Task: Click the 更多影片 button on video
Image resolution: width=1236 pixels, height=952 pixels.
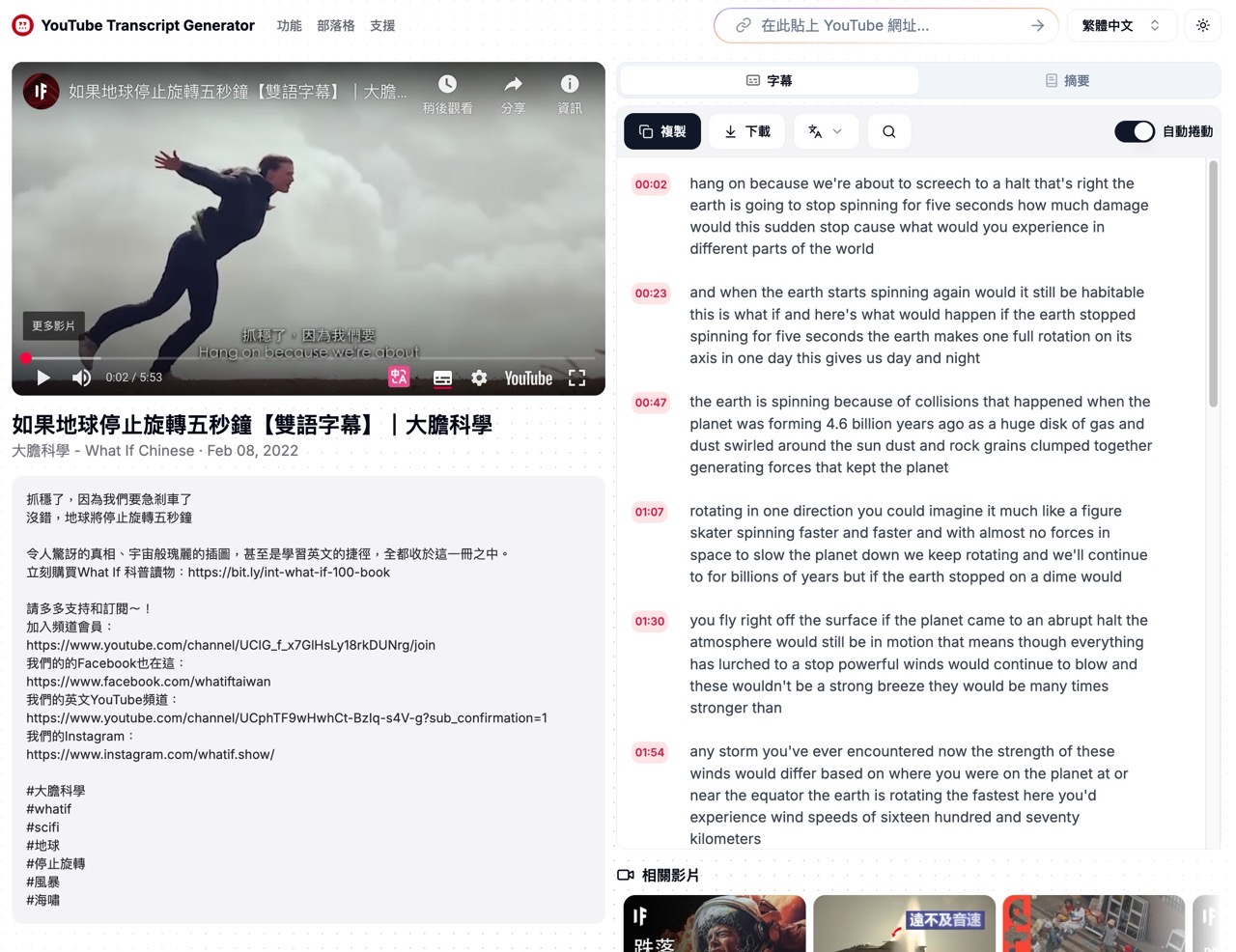Action: [53, 326]
